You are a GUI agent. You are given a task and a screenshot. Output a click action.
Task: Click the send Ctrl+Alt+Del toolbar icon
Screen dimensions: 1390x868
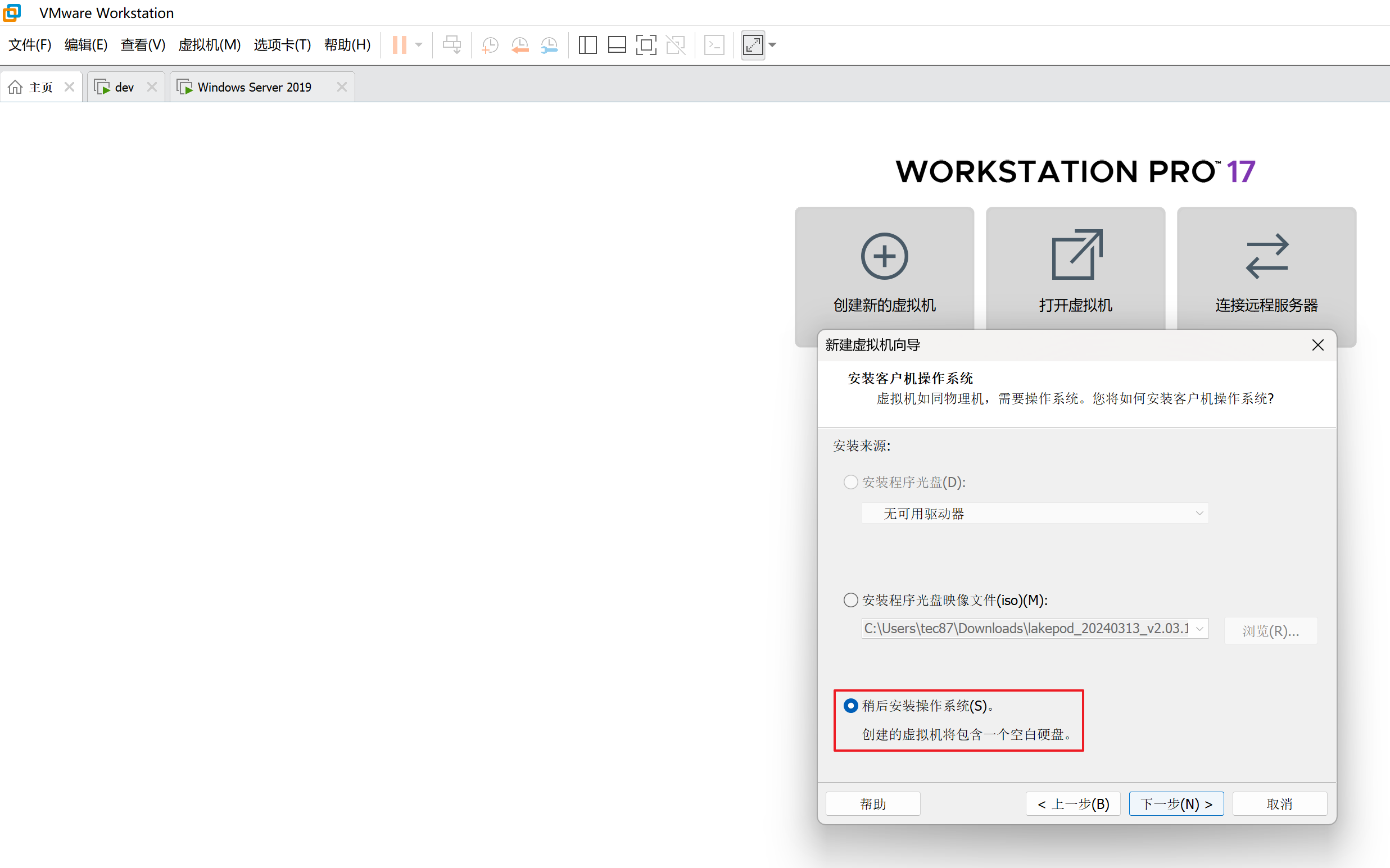click(x=452, y=45)
